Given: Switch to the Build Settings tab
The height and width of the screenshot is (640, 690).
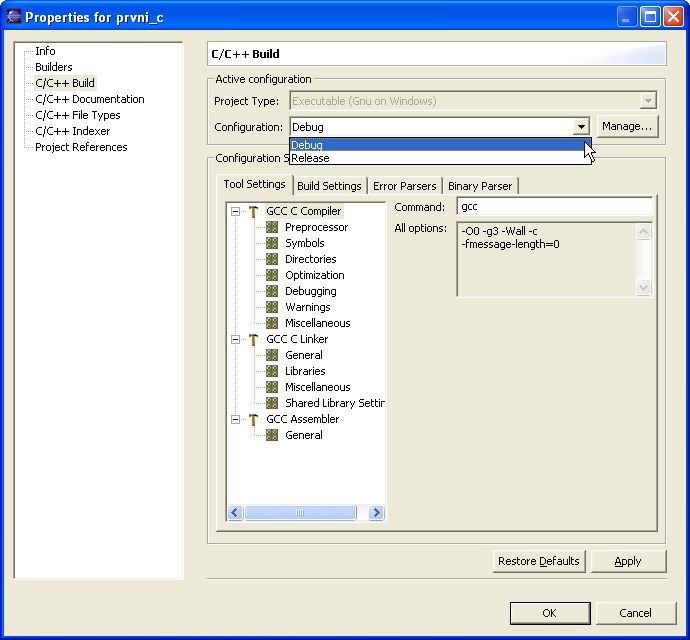Looking at the screenshot, I should [329, 186].
